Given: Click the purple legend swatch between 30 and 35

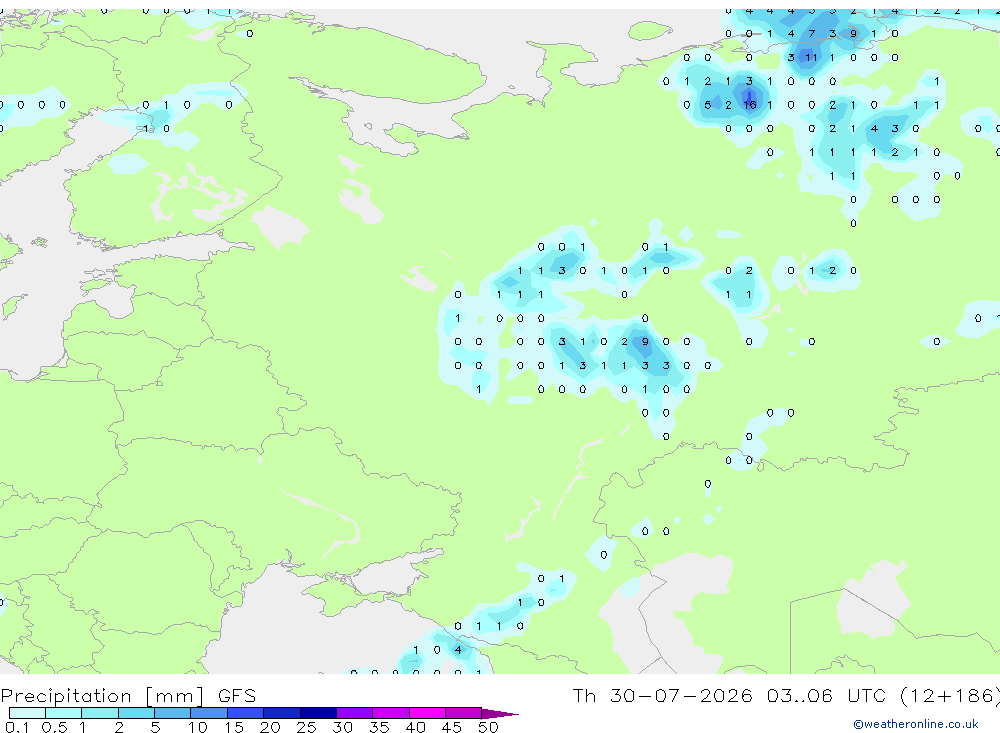Looking at the screenshot, I should click(354, 713).
